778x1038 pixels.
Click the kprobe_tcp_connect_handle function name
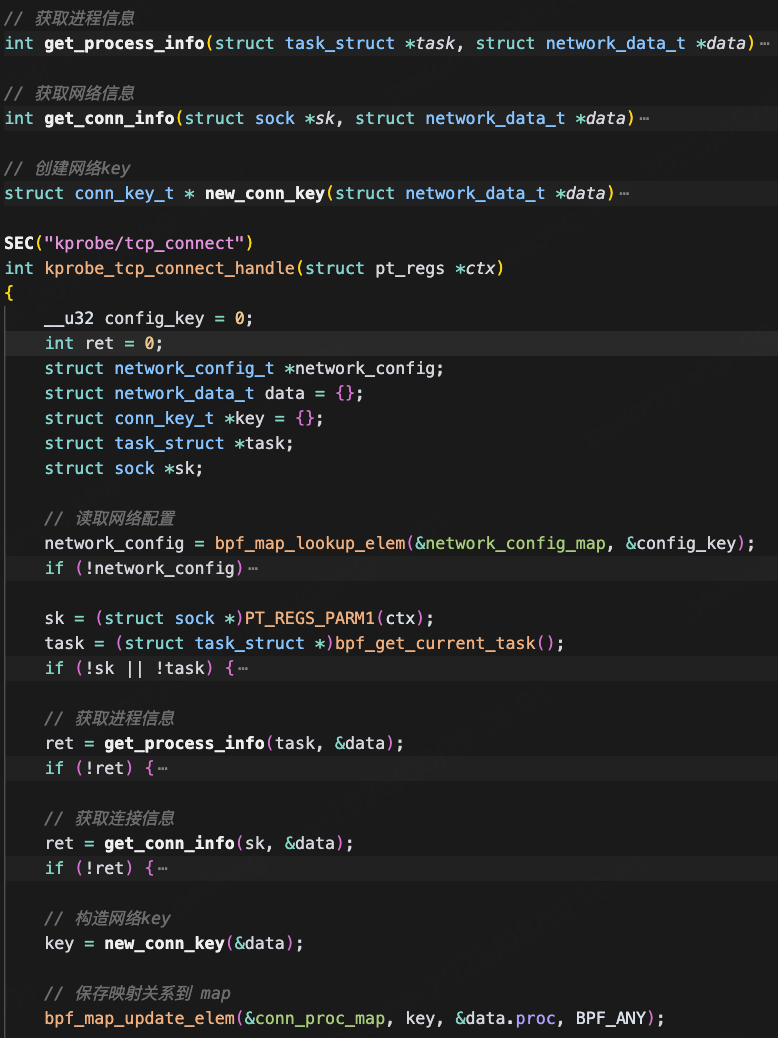tap(170, 269)
